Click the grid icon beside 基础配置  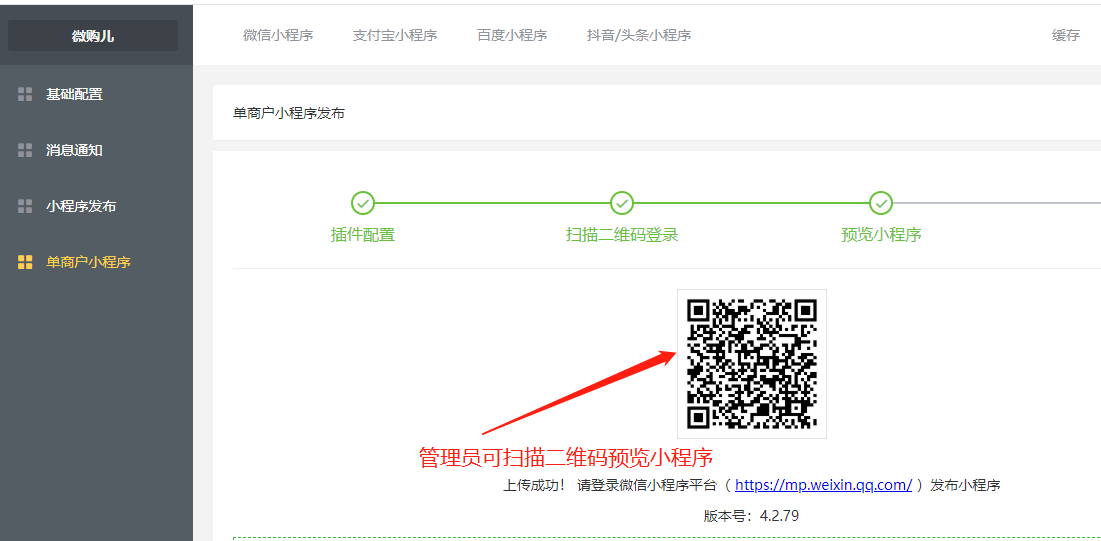(x=25, y=94)
